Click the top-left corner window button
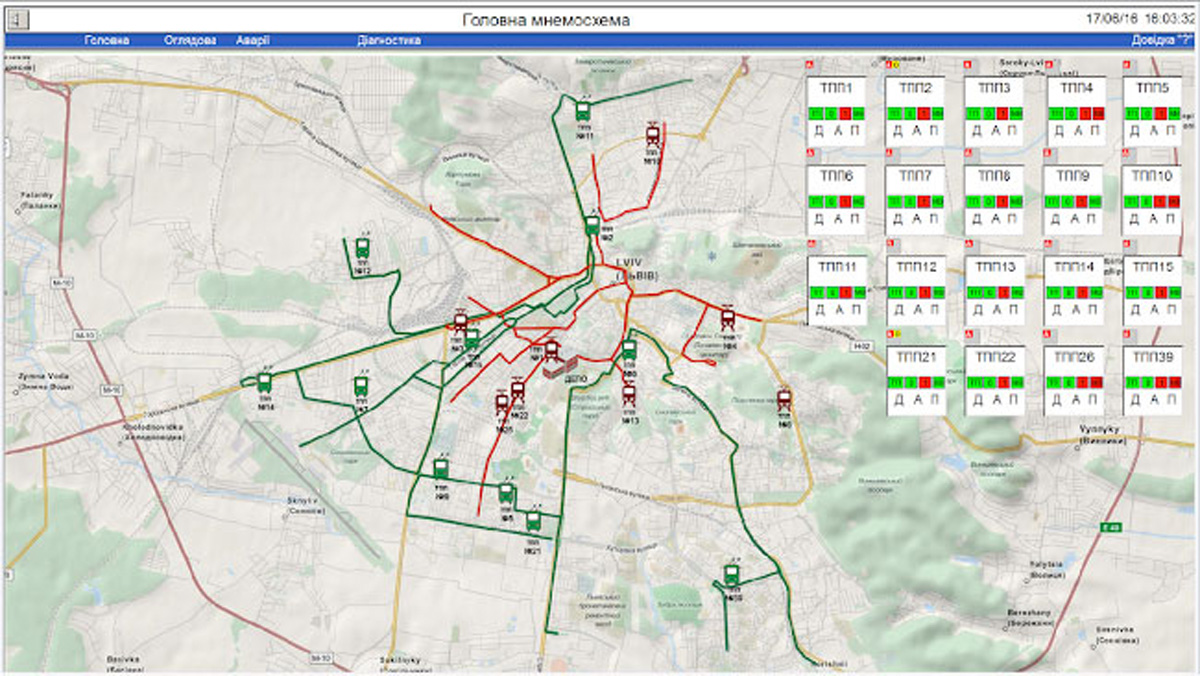 tap(19, 19)
